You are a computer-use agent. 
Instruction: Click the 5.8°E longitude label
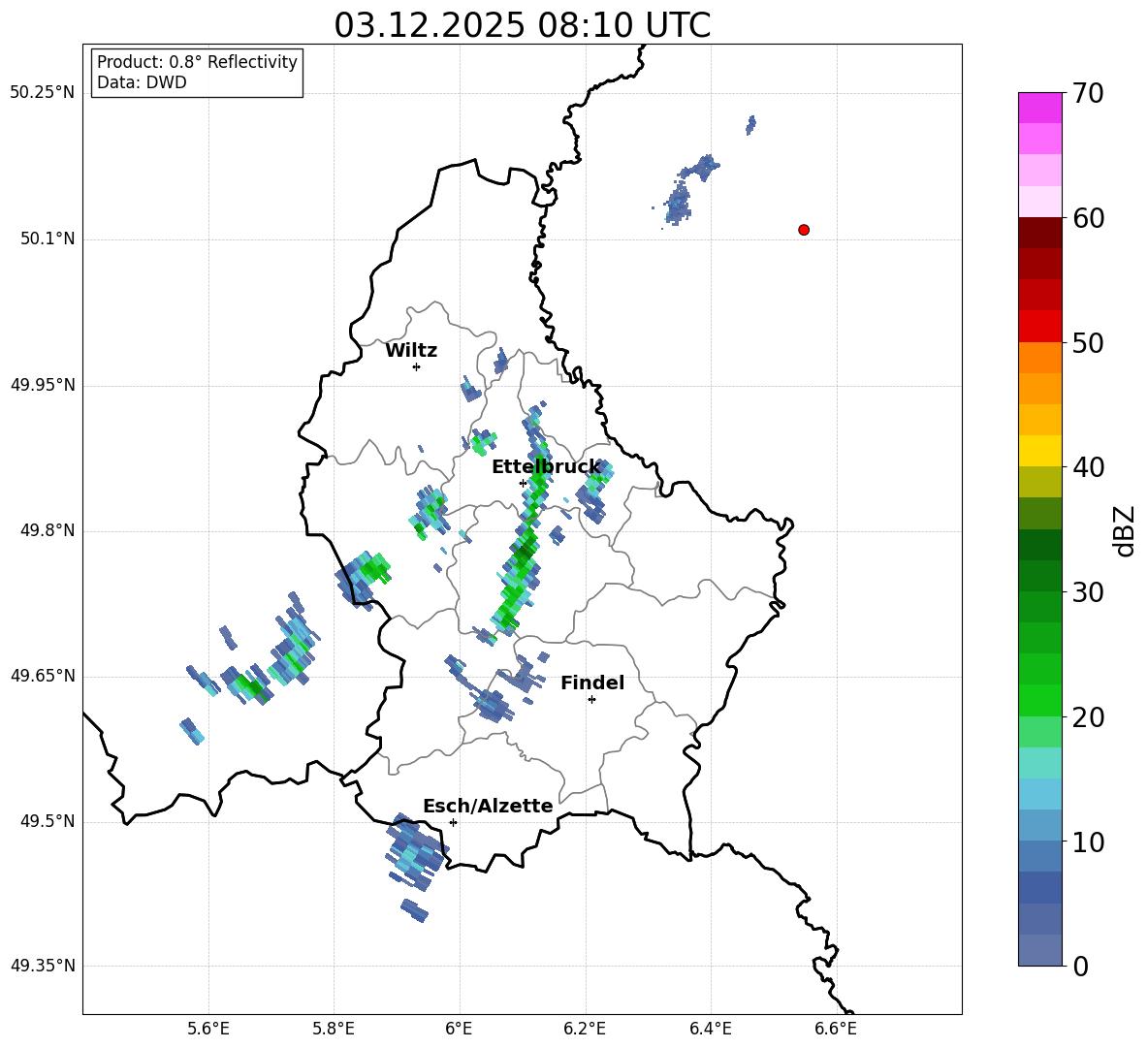coord(334,1029)
